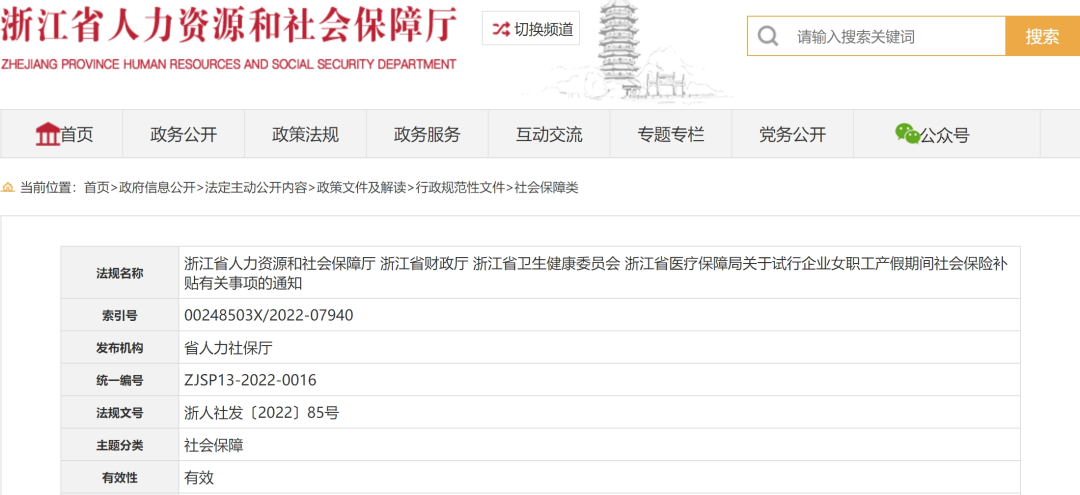Click the 社会保障类 breadcrumb link

546,188
